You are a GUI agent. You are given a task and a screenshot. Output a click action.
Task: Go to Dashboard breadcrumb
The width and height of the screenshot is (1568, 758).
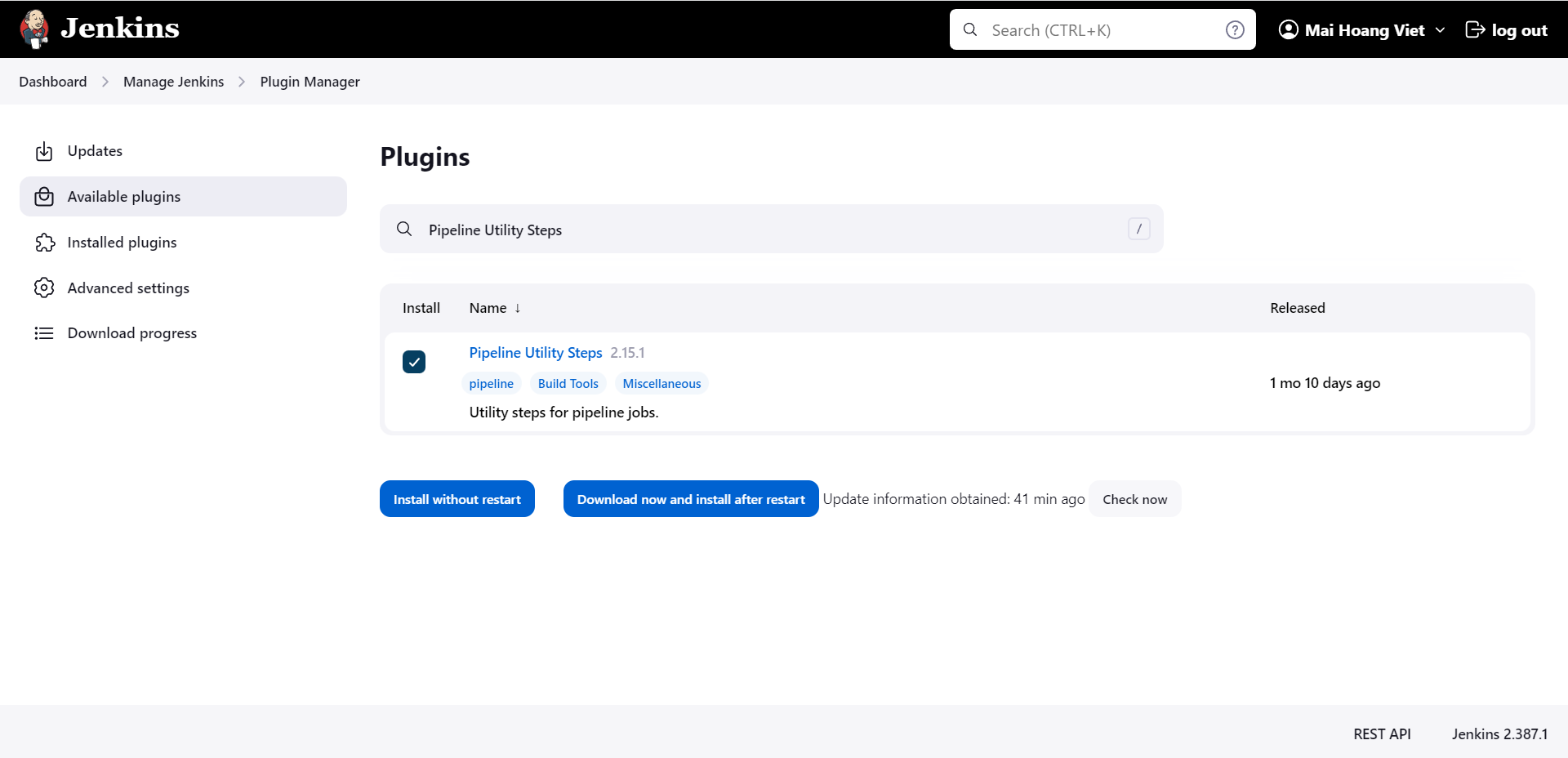53,82
